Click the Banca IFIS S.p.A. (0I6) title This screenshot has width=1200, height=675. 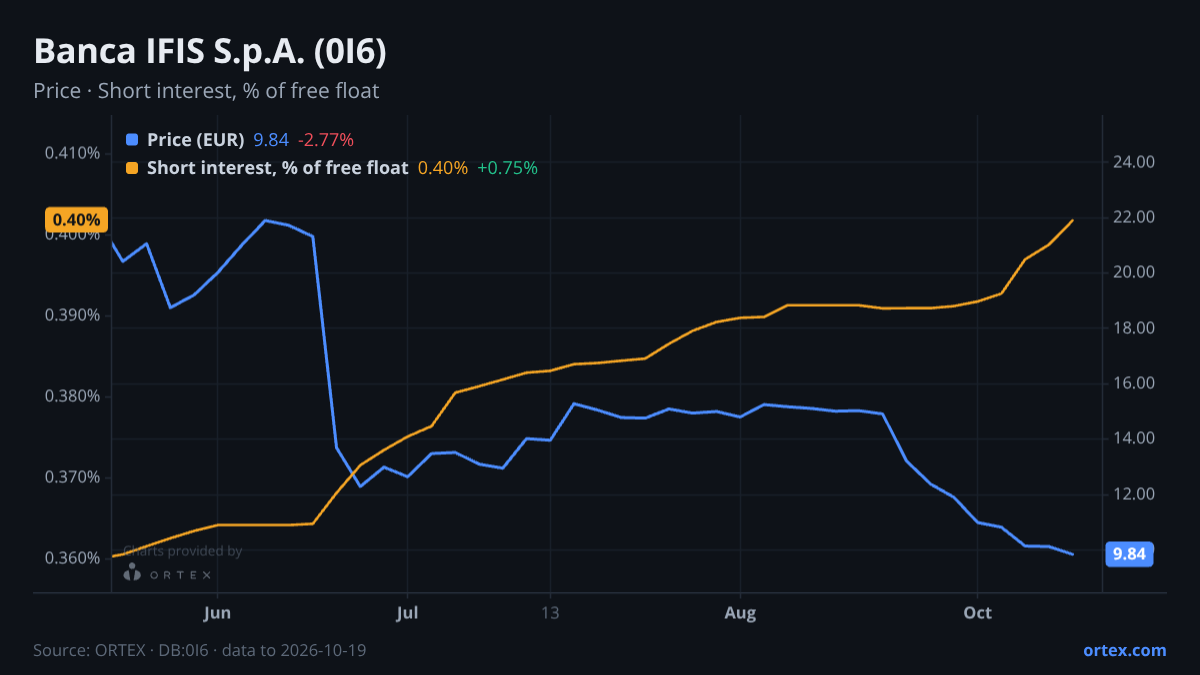click(x=210, y=53)
